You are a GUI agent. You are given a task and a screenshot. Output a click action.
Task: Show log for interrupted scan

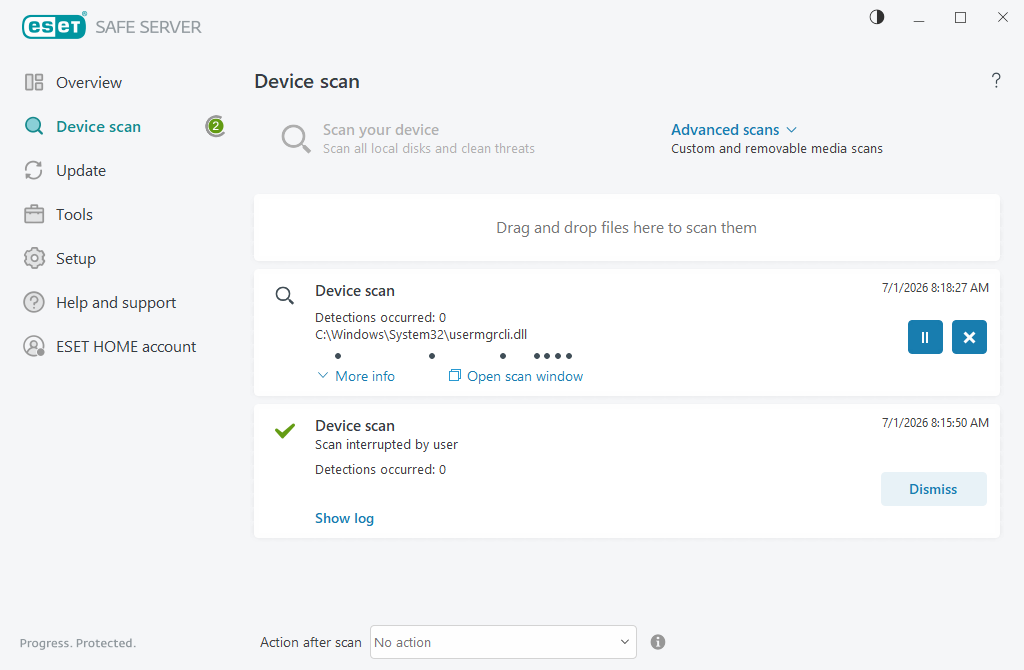pyautogui.click(x=344, y=518)
